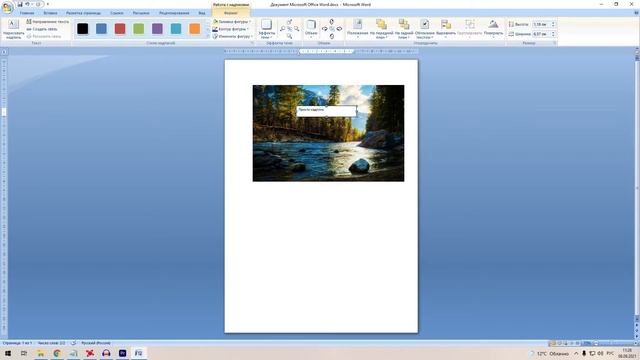
Task: Nudge shadow up
Action: [289, 22]
